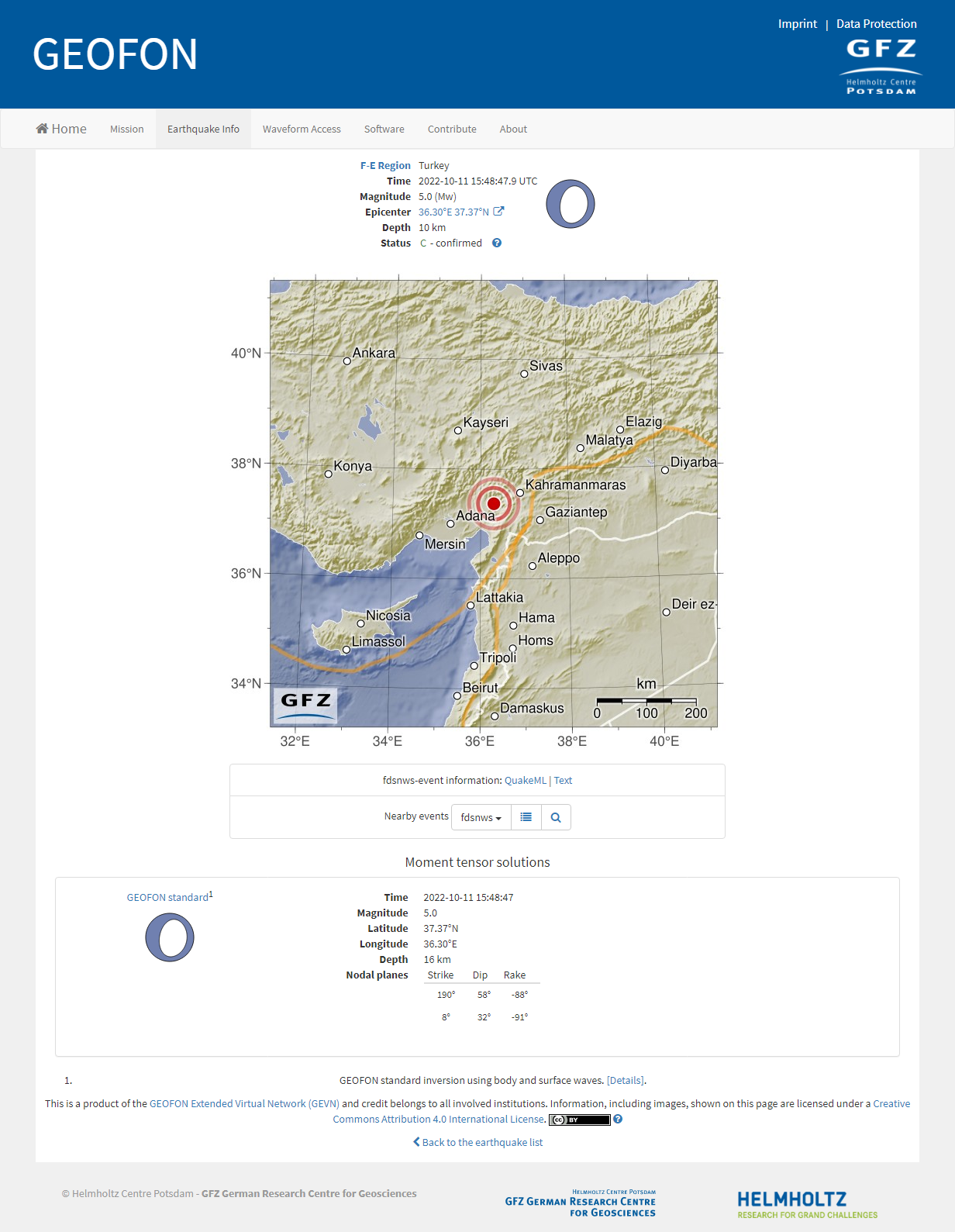
Task: Open epicenter coordinates 36.30°E 37.37°N link
Action: pos(453,212)
